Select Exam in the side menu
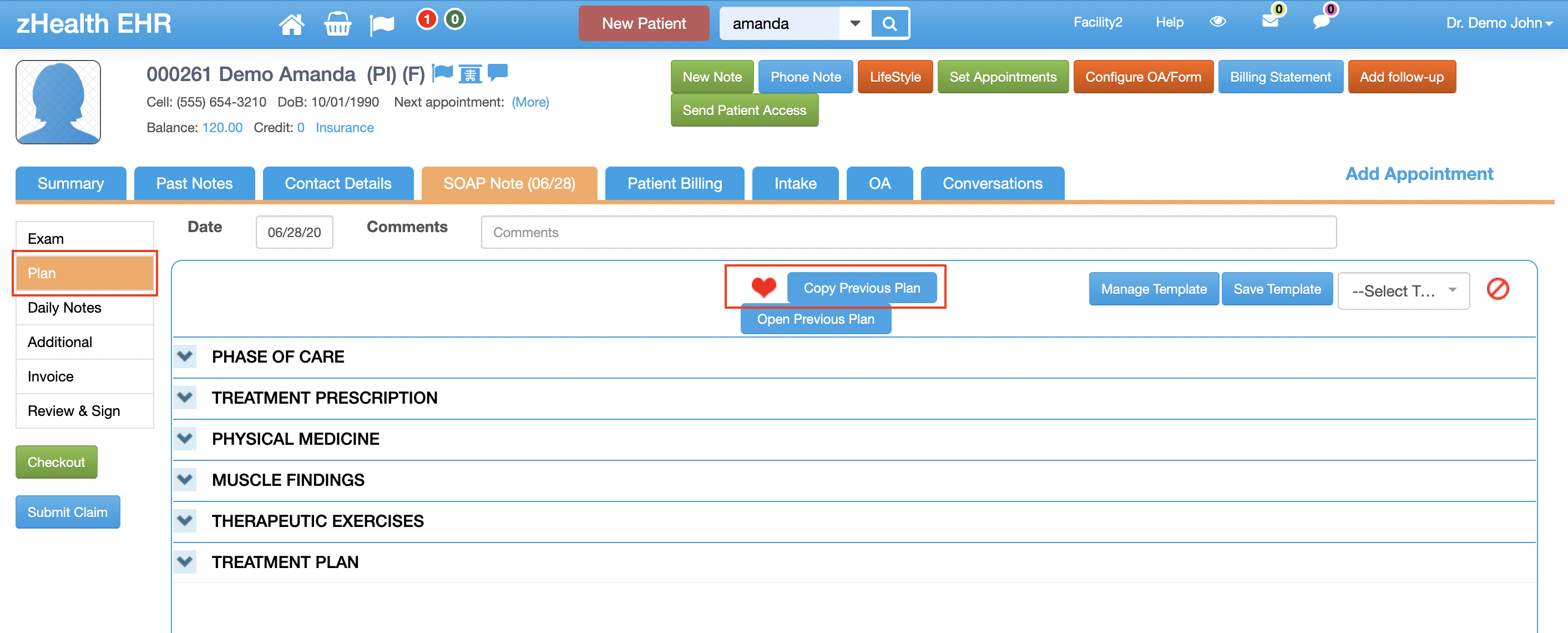Image resolution: width=1568 pixels, height=633 pixels. (x=84, y=238)
